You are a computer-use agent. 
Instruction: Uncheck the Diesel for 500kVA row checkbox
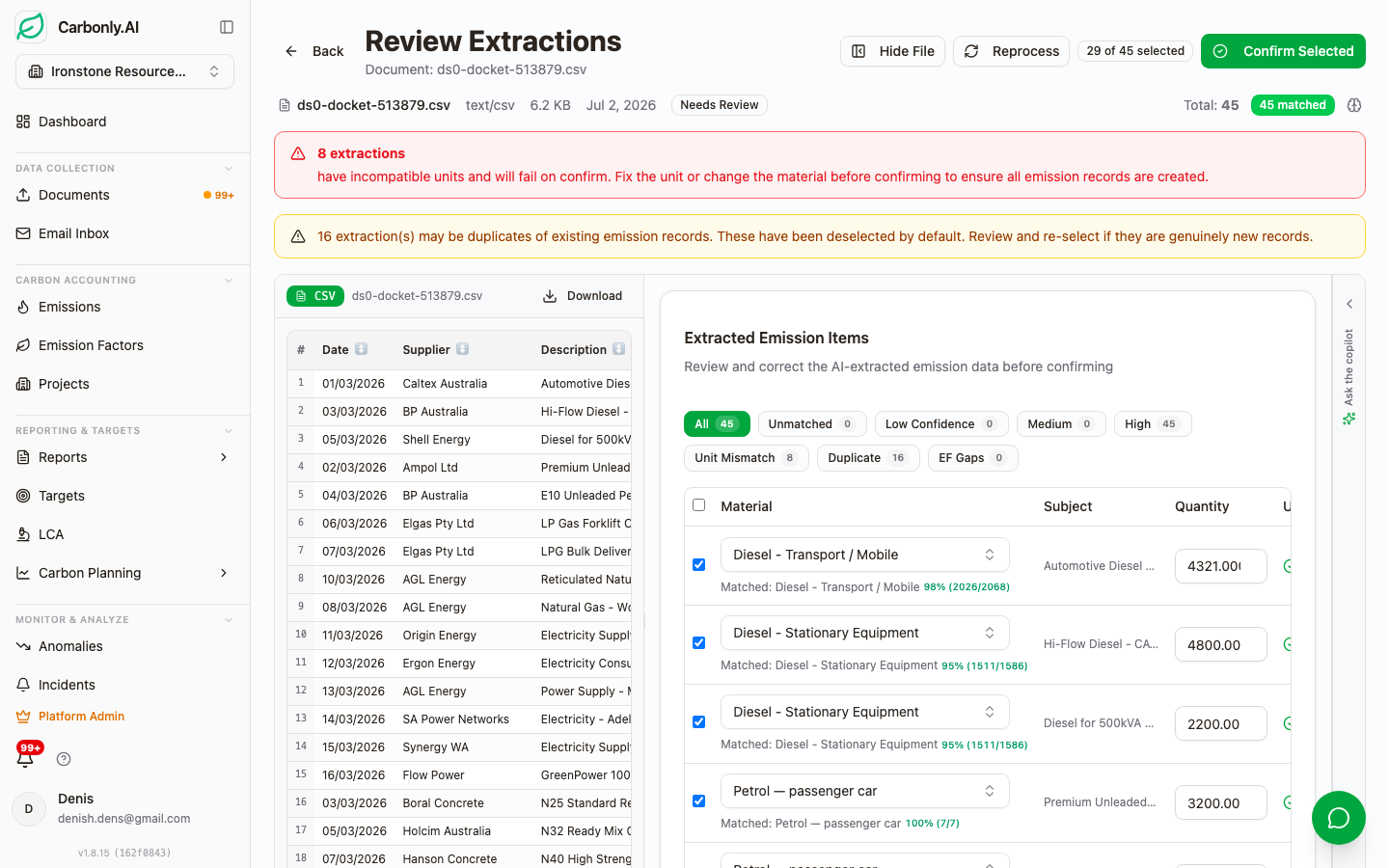[699, 722]
